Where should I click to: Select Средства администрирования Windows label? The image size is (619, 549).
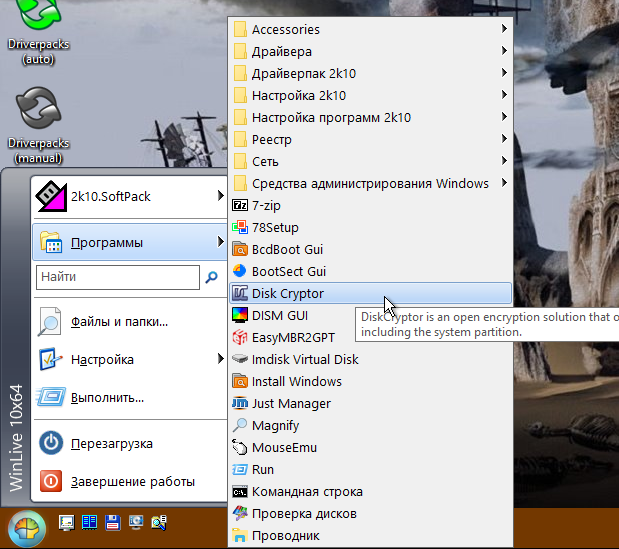tap(370, 184)
